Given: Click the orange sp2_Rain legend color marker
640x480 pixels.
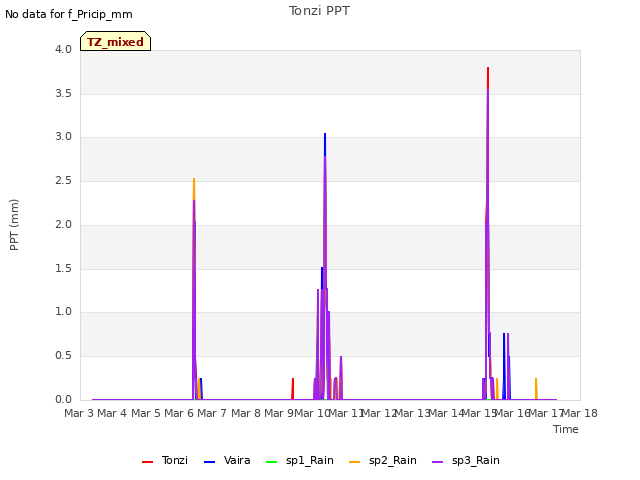Looking at the screenshot, I should click(x=355, y=462).
